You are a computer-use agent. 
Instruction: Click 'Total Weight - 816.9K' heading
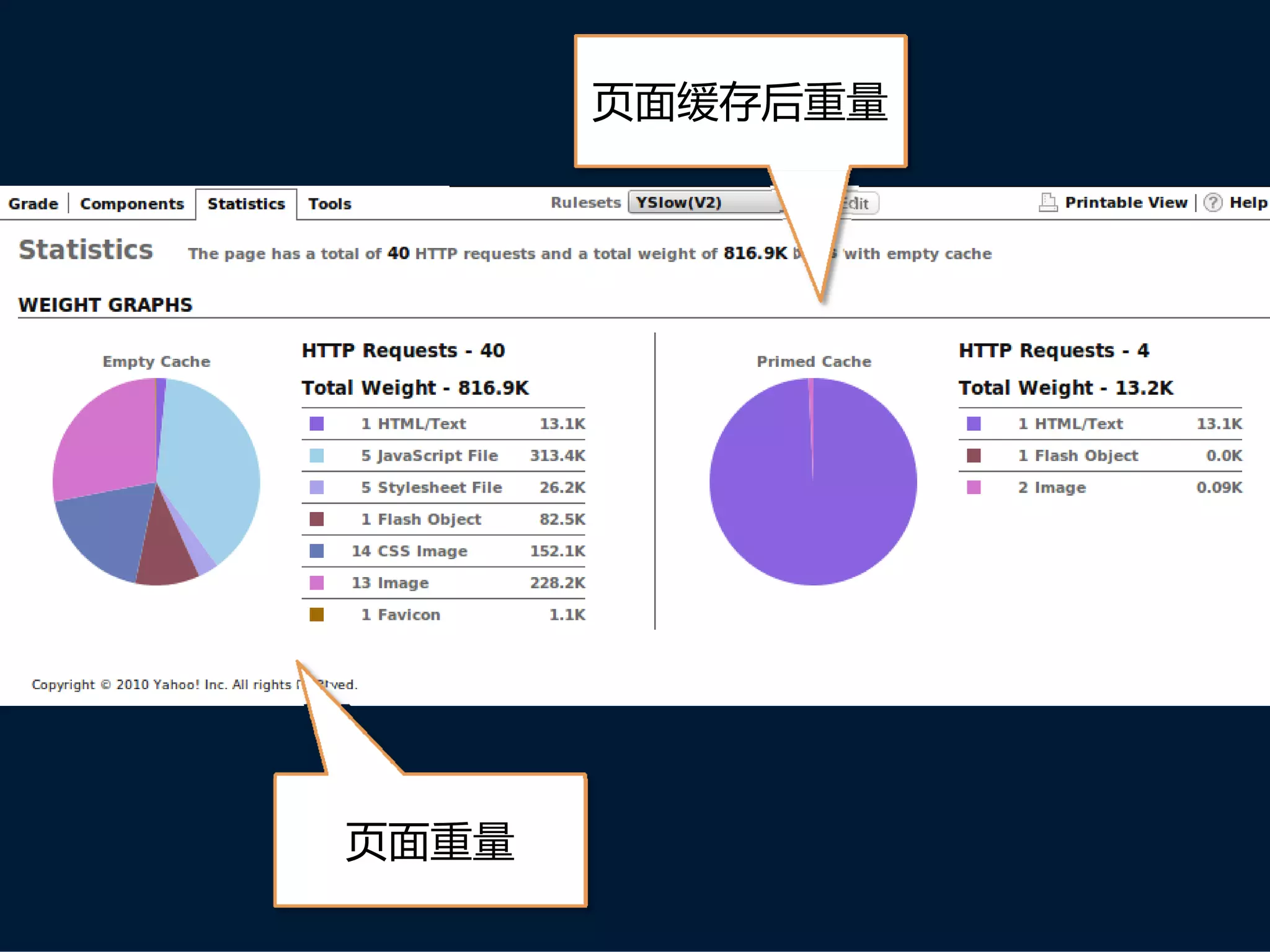[415, 388]
